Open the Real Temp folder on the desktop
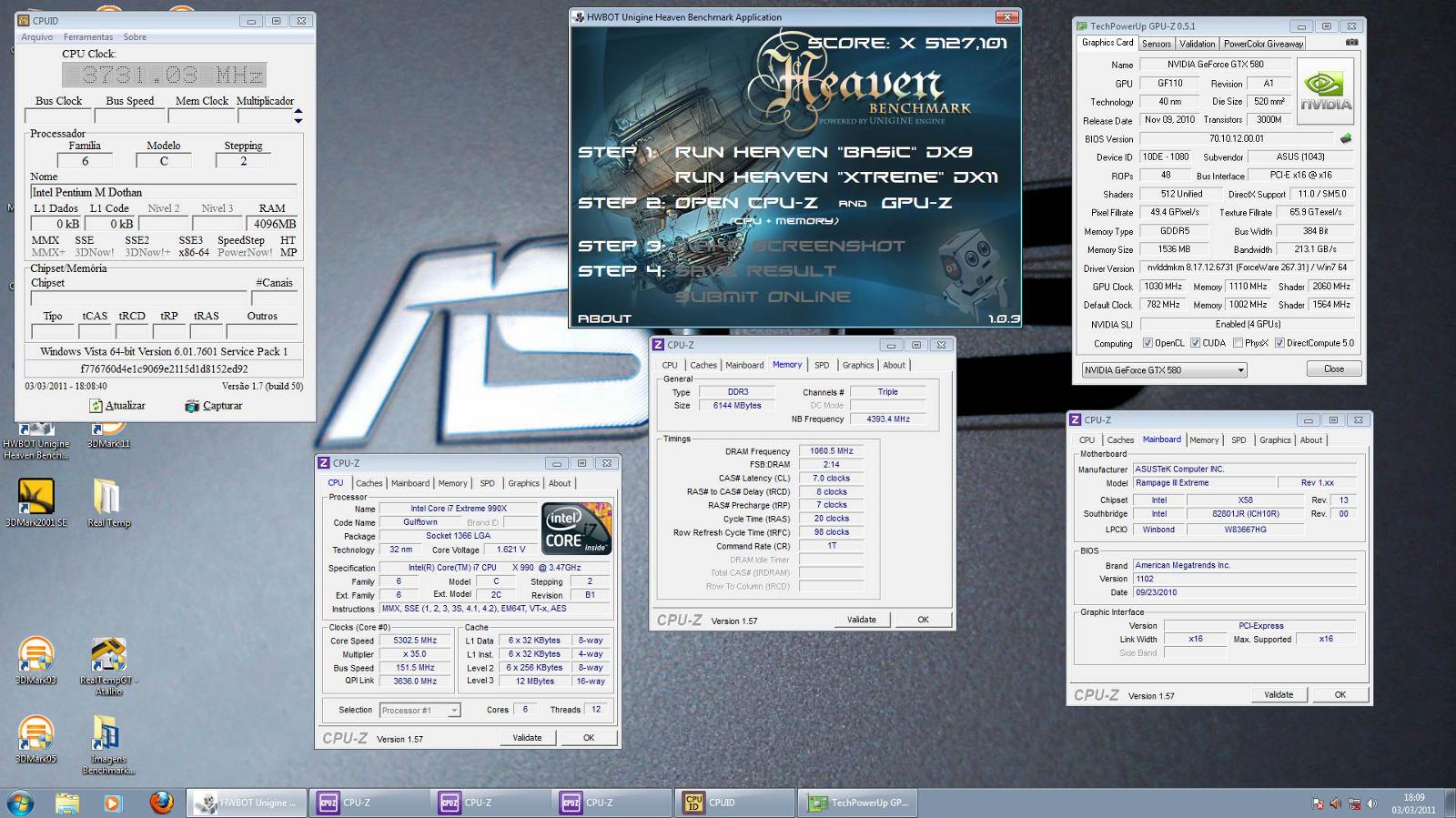This screenshot has height=818, width=1456. pyautogui.click(x=108, y=503)
